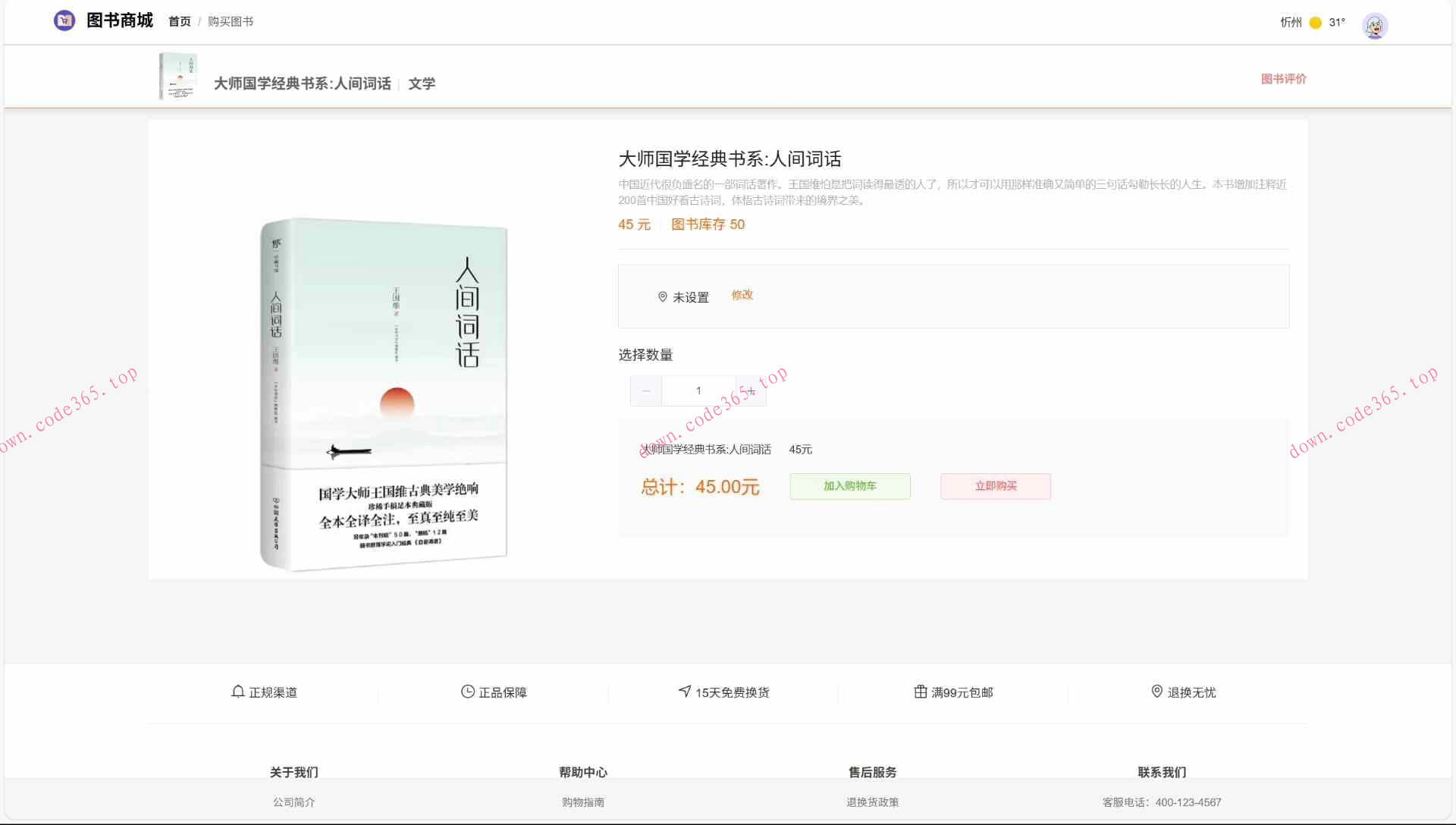This screenshot has width=1456, height=825.
Task: Add the book to cart via 加入购物车
Action: point(849,486)
